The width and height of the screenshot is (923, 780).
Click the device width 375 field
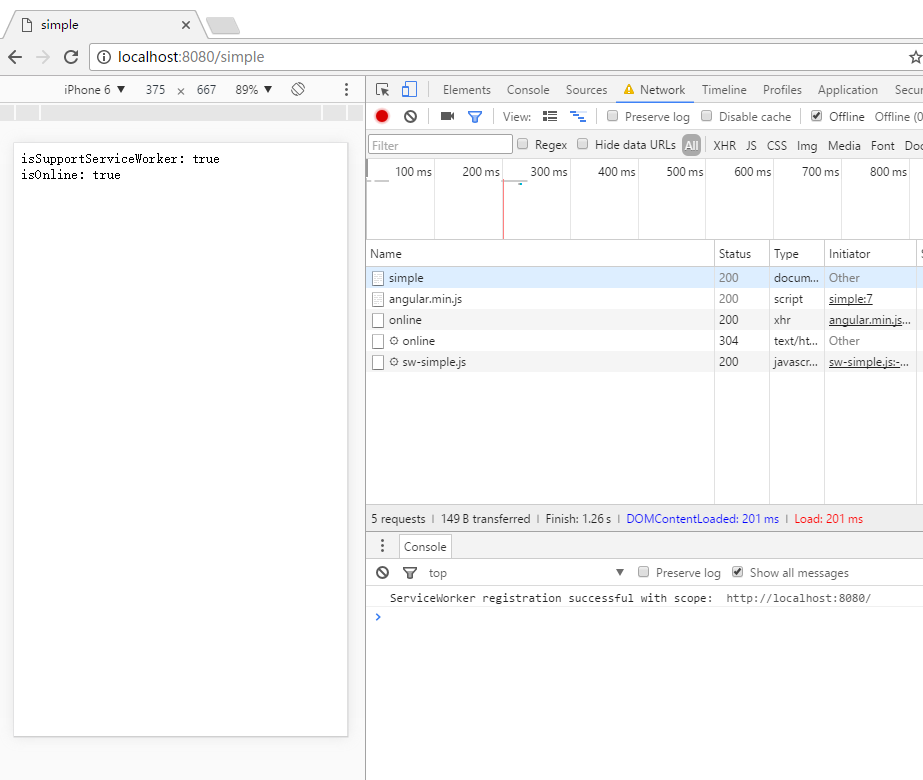click(x=155, y=89)
